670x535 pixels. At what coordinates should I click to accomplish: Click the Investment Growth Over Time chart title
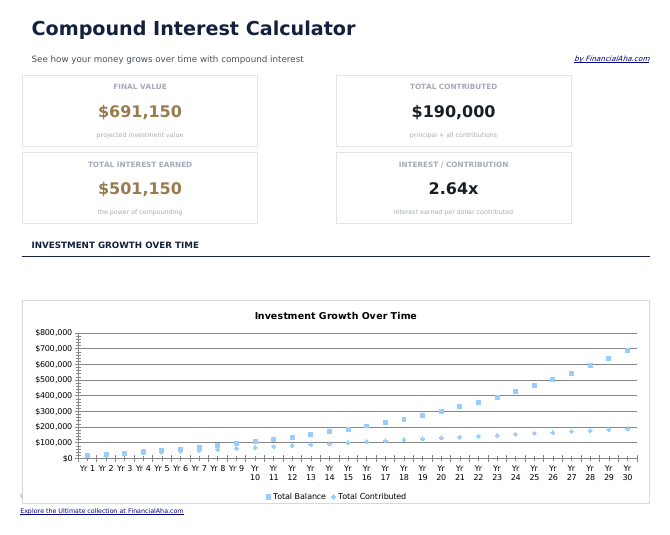[x=335, y=316]
